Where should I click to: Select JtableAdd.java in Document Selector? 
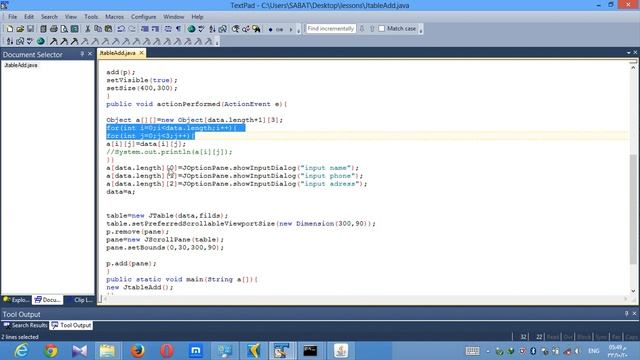click(21, 65)
